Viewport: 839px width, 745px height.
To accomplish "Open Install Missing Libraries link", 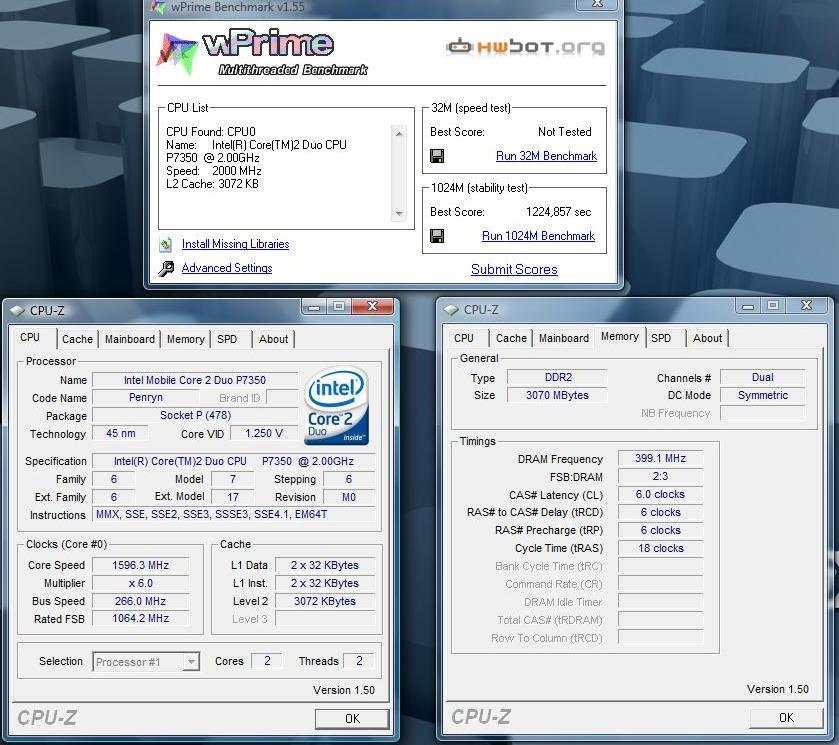I will click(x=235, y=244).
